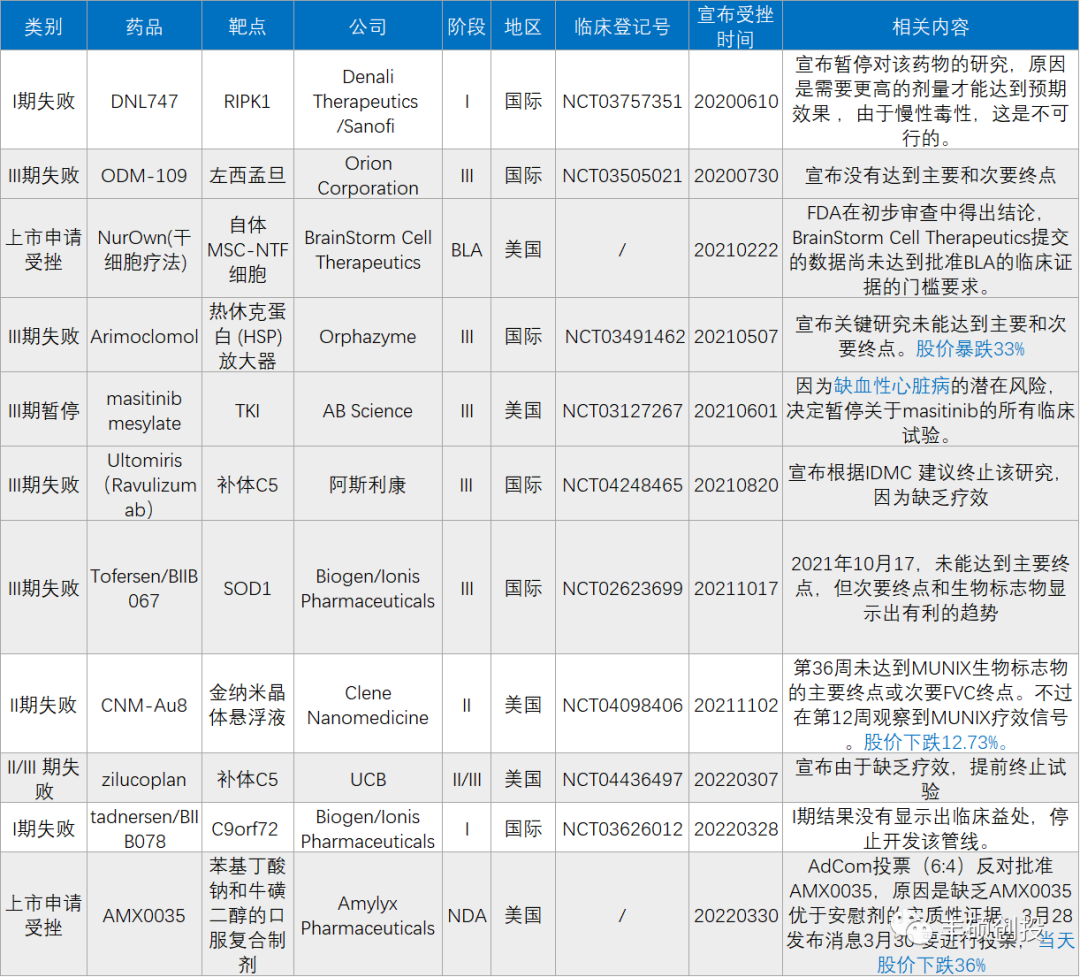Click registration number NCT03757351
Image resolution: width=1080 pixels, height=977 pixels.
[622, 101]
